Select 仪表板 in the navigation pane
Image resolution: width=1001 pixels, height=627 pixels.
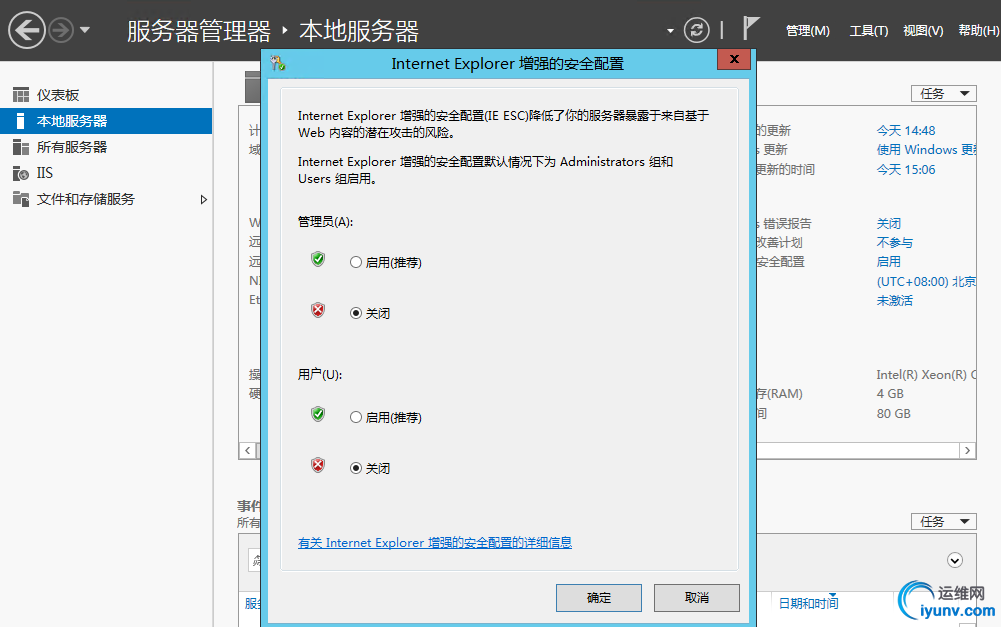(106, 95)
